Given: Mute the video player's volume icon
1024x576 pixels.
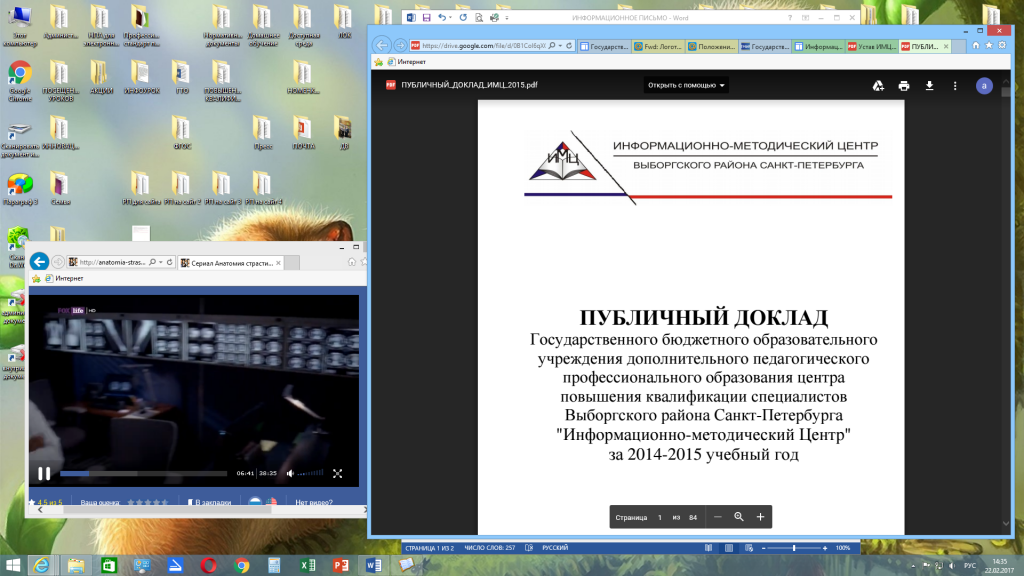Looking at the screenshot, I should tap(290, 473).
